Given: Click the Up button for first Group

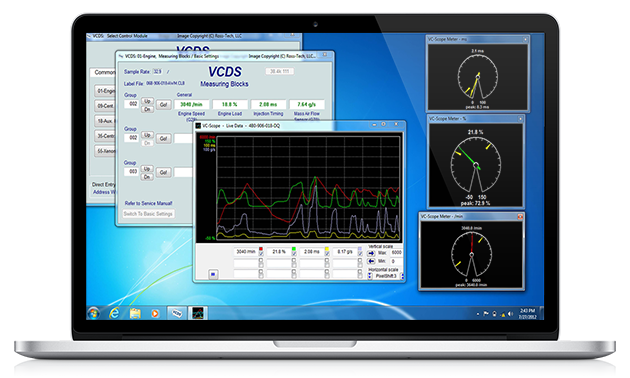Looking at the screenshot, I should pos(147,101).
